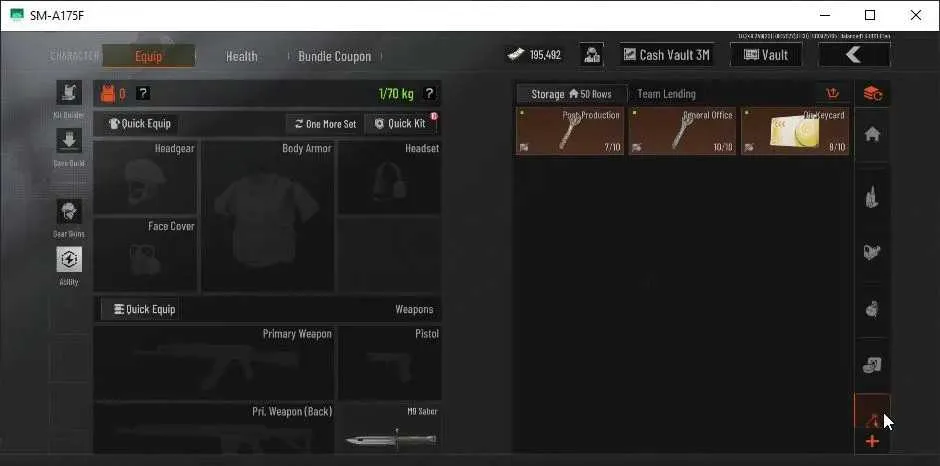
Task: Open the Quick Kit button
Action: [400, 124]
